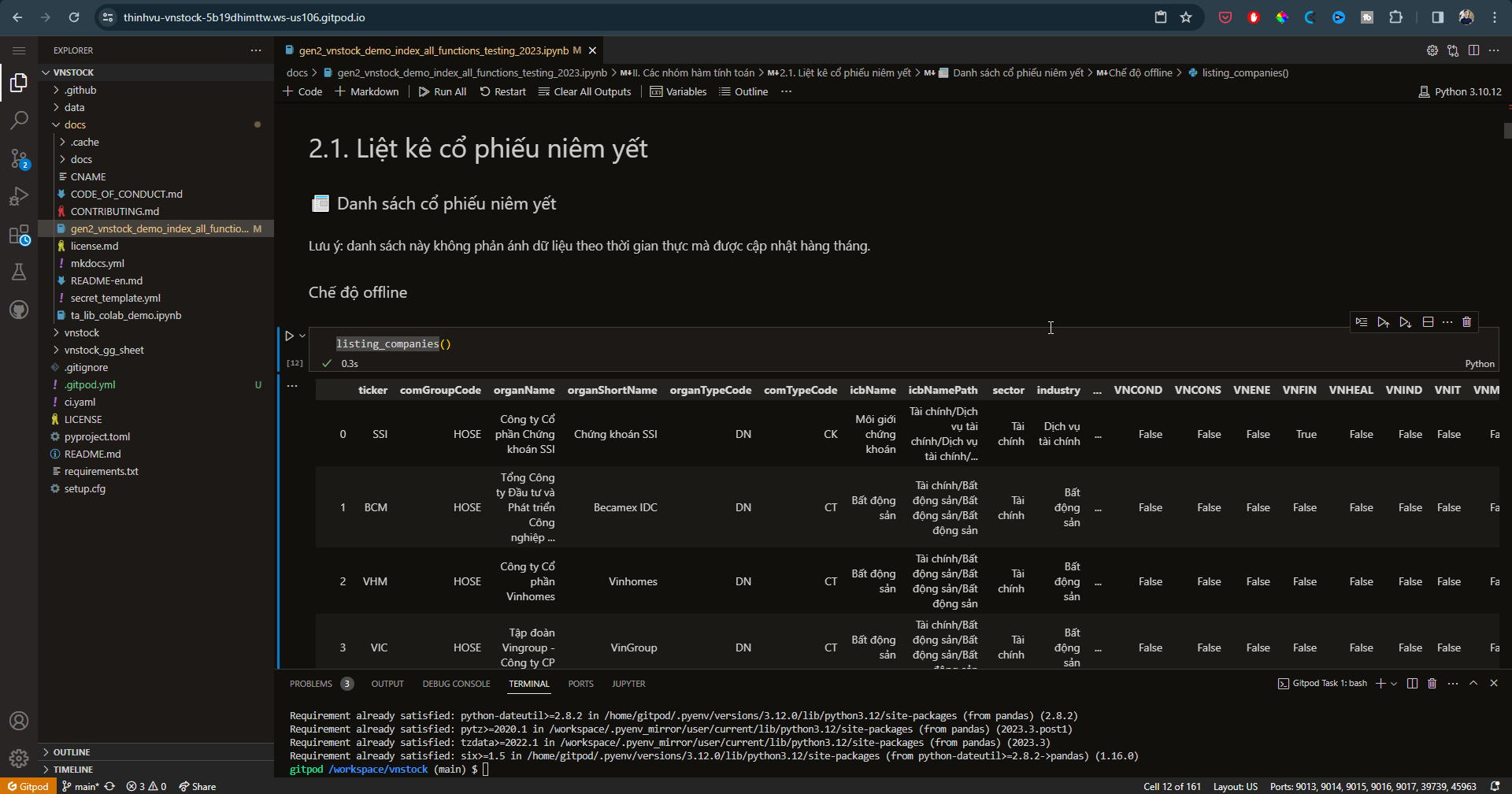This screenshot has height=794, width=1512.
Task: Expand the OUTLINE section
Action: pyautogui.click(x=72, y=752)
